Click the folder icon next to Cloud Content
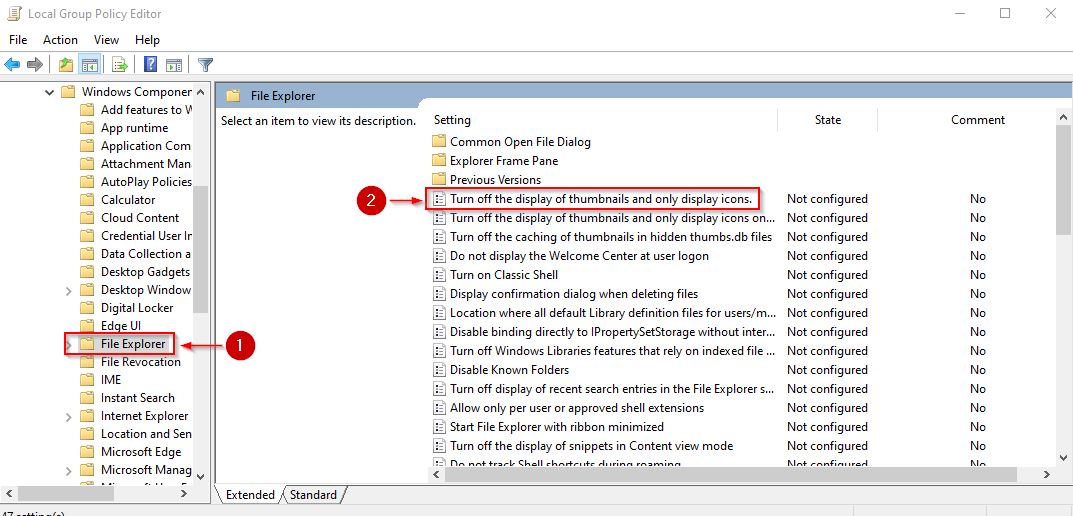The width and height of the screenshot is (1073, 516). click(x=87, y=218)
